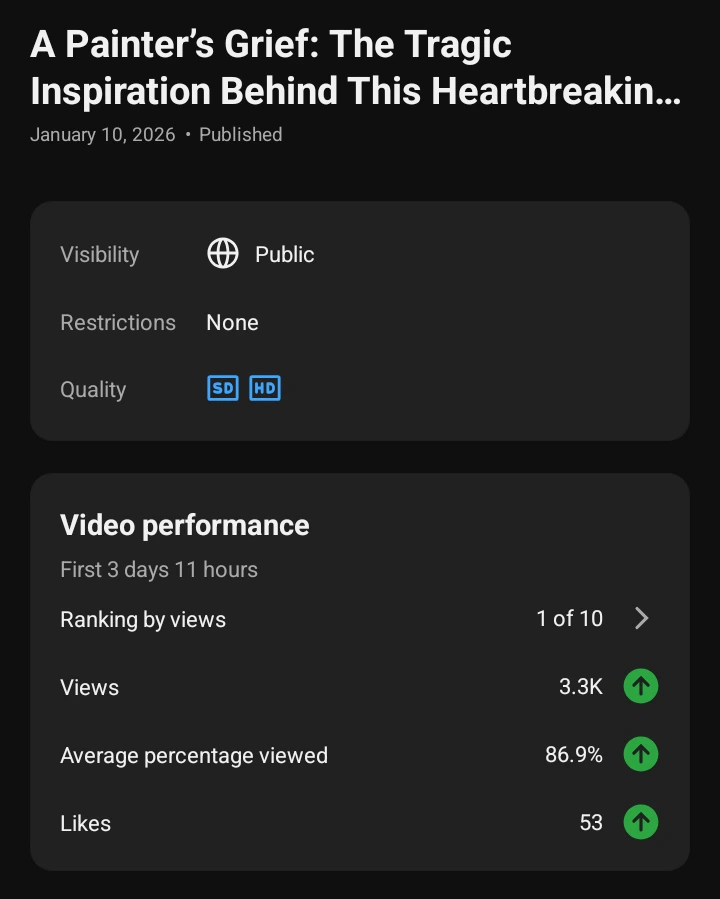
Task: Select the 86.9% average percentage viewed value
Action: click(574, 754)
